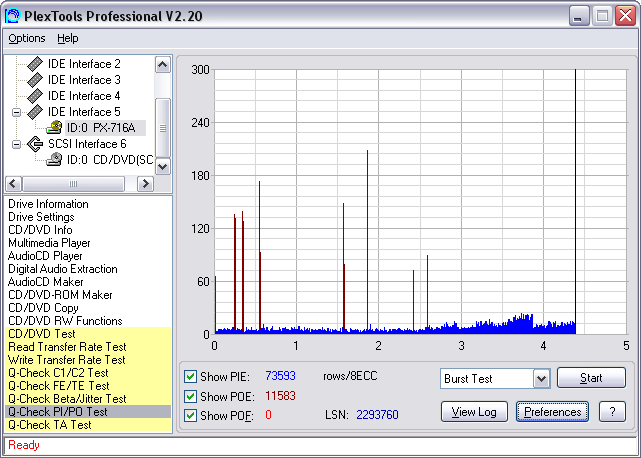This screenshot has height=458, width=641.
Task: Open CD/DVD Info
Action: click(40, 230)
